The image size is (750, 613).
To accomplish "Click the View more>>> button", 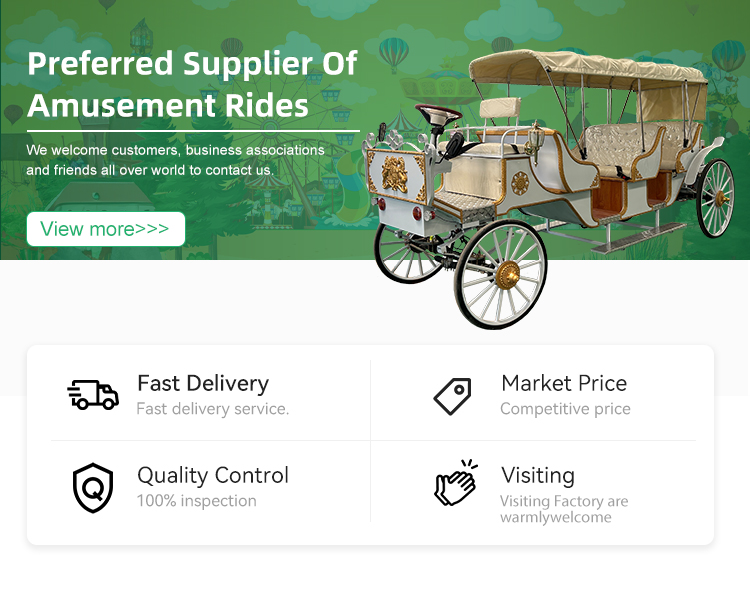I will (106, 229).
